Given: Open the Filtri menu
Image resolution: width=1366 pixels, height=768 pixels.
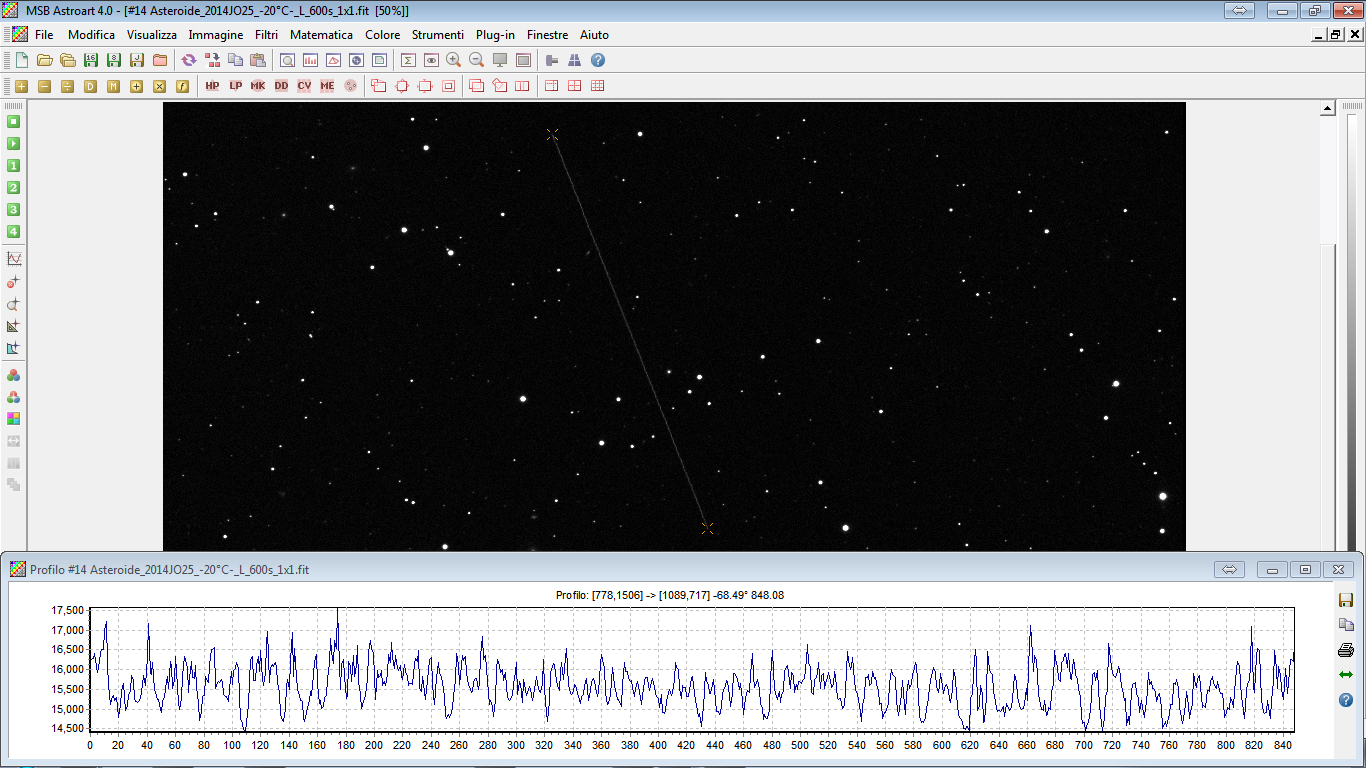Looking at the screenshot, I should (266, 35).
